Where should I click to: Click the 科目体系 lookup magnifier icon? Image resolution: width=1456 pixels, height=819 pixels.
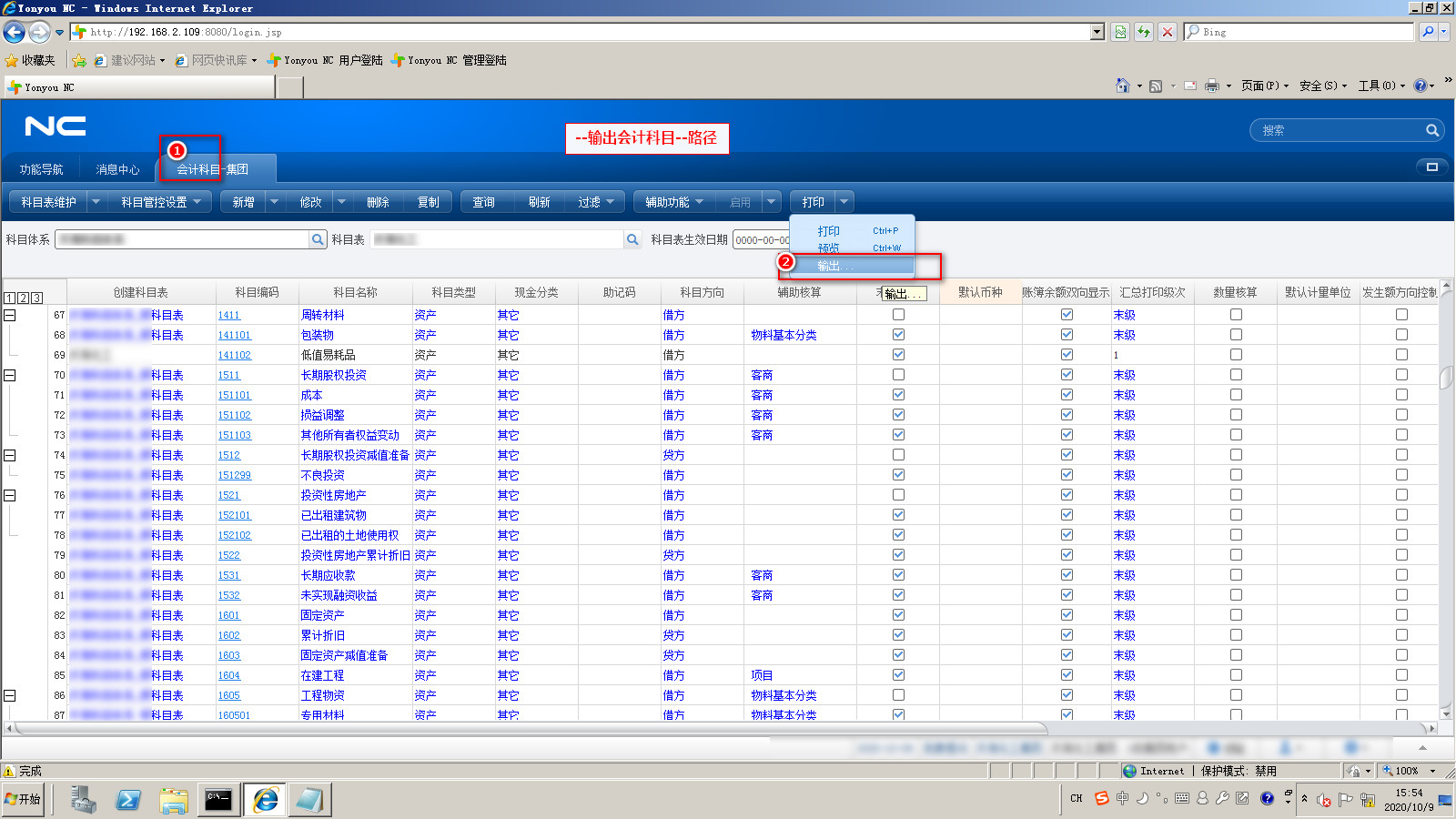tap(318, 239)
